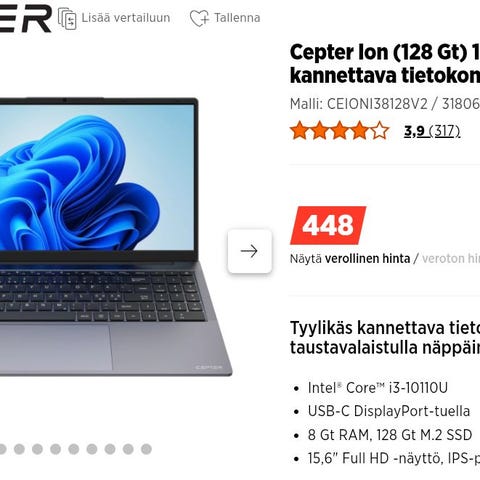Switch to verollinen hinta price view
Viewport: 480px width, 480px height.
tap(367, 259)
